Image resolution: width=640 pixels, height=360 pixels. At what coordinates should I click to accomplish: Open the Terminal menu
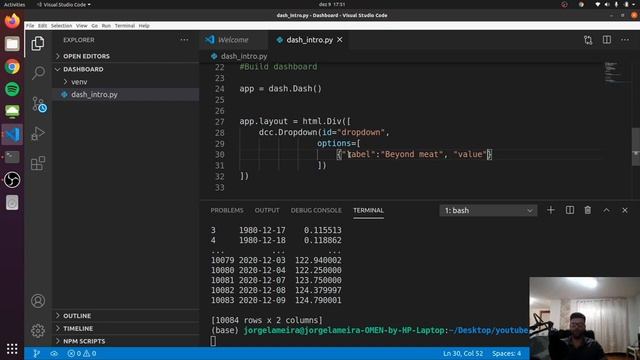pyautogui.click(x=125, y=26)
